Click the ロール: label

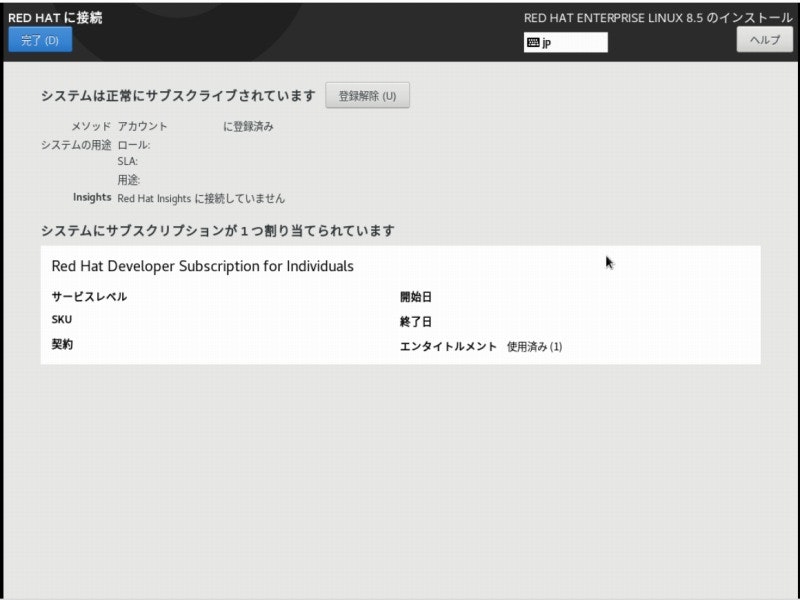click(x=134, y=145)
